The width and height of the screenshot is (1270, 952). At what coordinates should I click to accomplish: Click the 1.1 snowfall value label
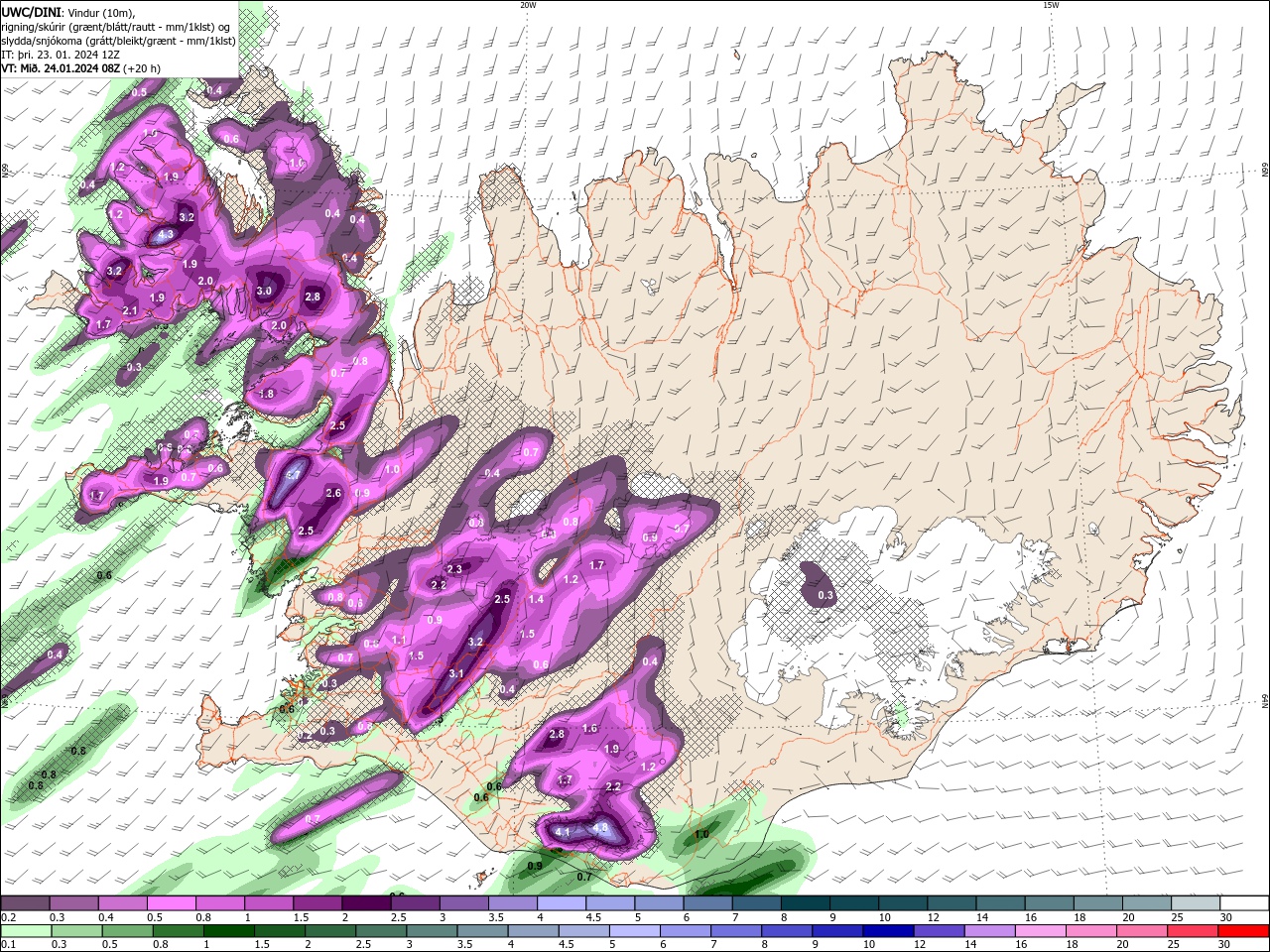coord(399,641)
